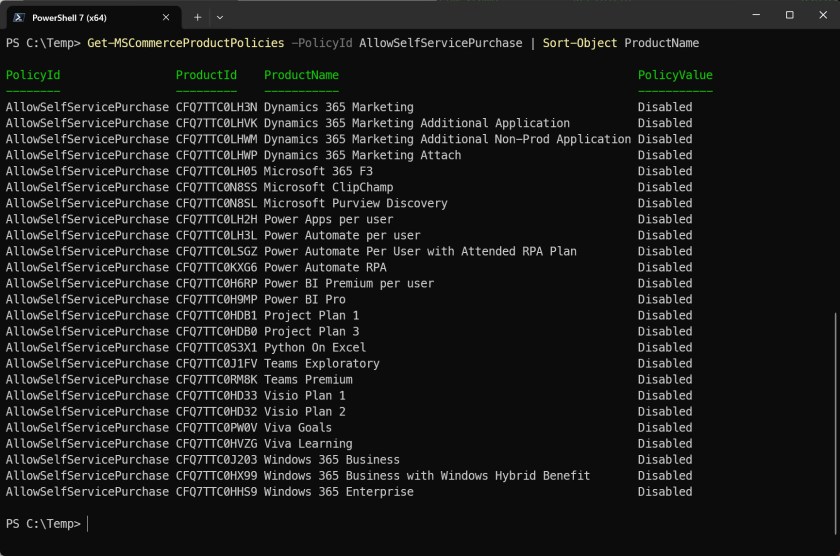Click Disabled value for Dynamics 365 Marketing row
This screenshot has height=556, width=840.
(x=665, y=107)
